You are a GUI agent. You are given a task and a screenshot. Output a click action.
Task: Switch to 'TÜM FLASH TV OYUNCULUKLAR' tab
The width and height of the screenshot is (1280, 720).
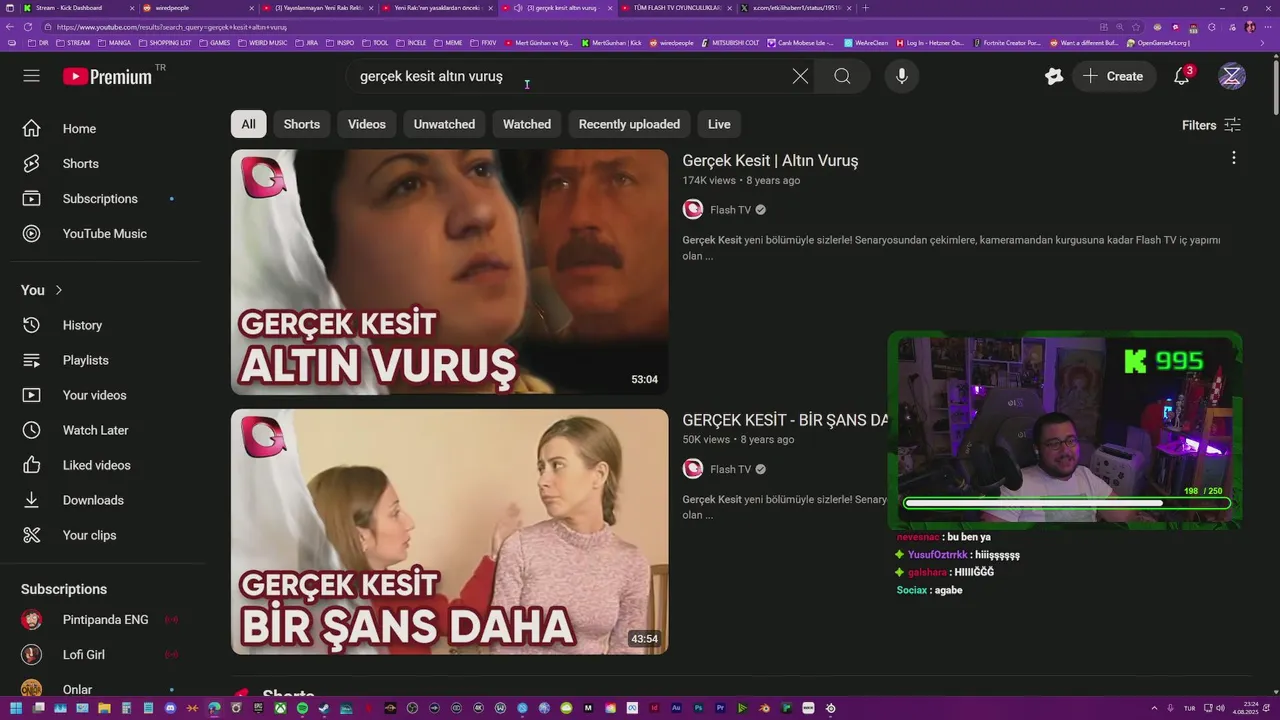coord(675,8)
